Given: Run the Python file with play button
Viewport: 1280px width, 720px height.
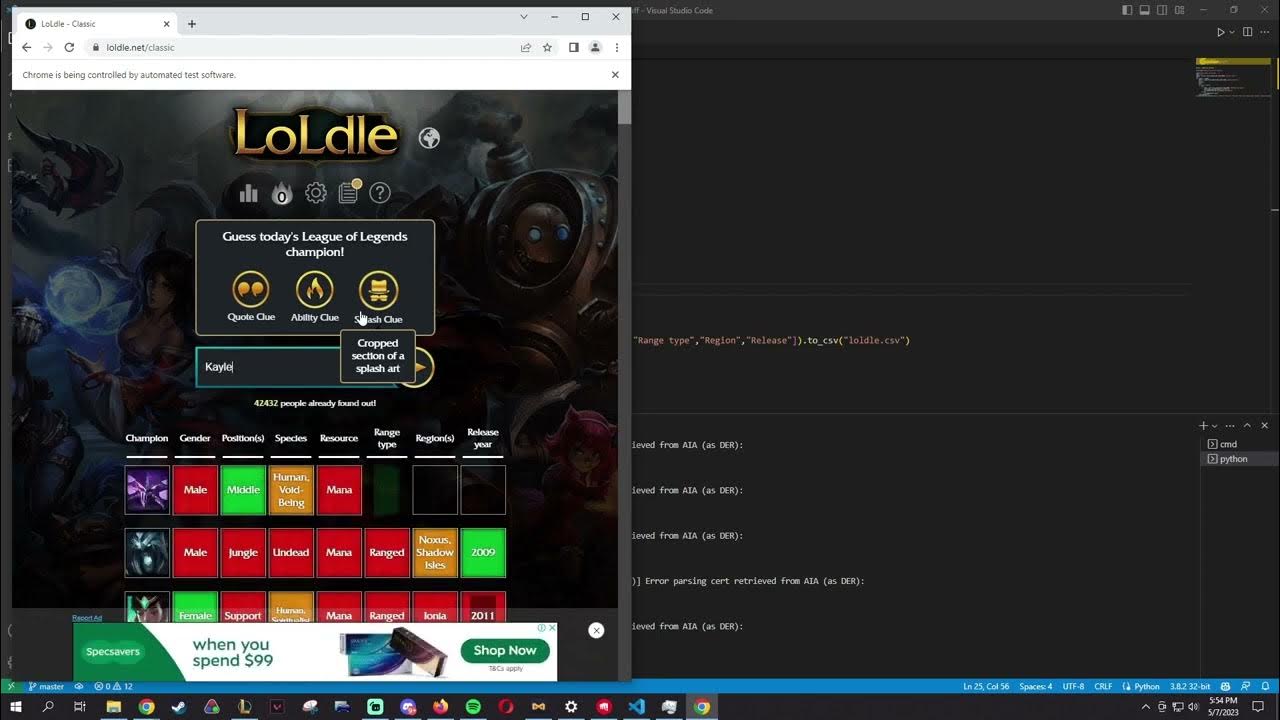Looking at the screenshot, I should (x=1220, y=32).
